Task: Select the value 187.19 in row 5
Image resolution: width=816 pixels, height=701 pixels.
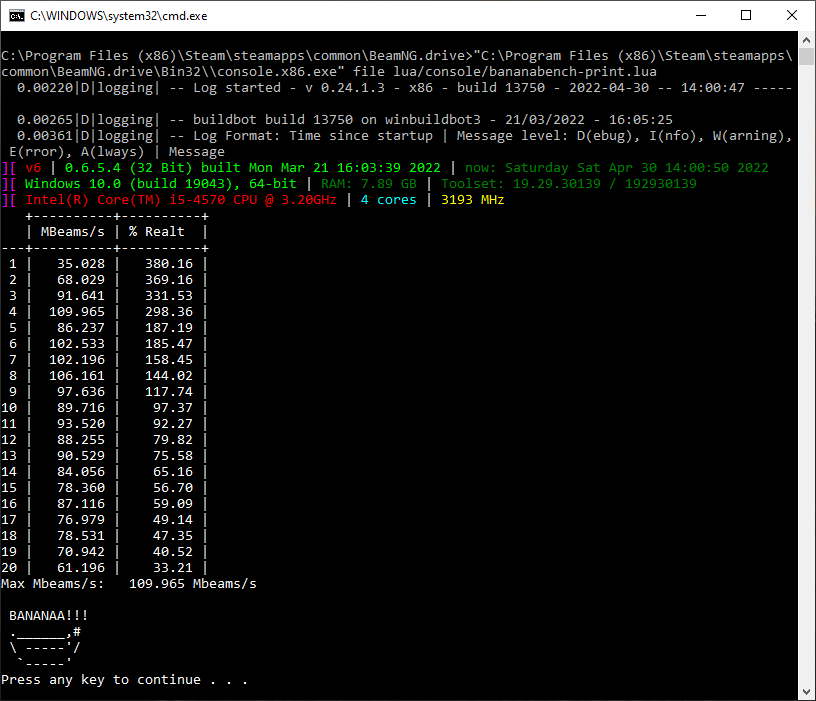Action: [x=169, y=328]
